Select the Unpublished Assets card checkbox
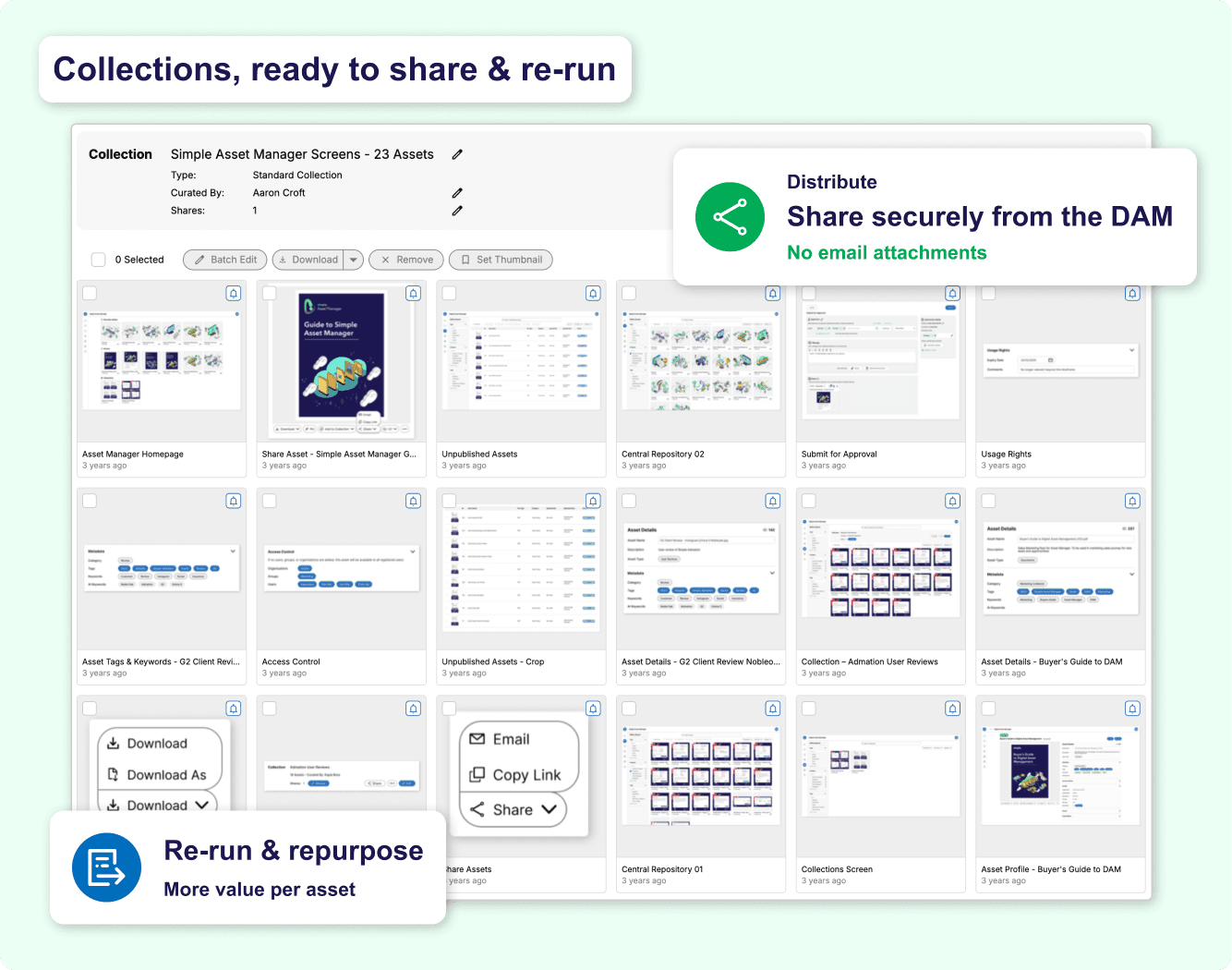 point(449,293)
